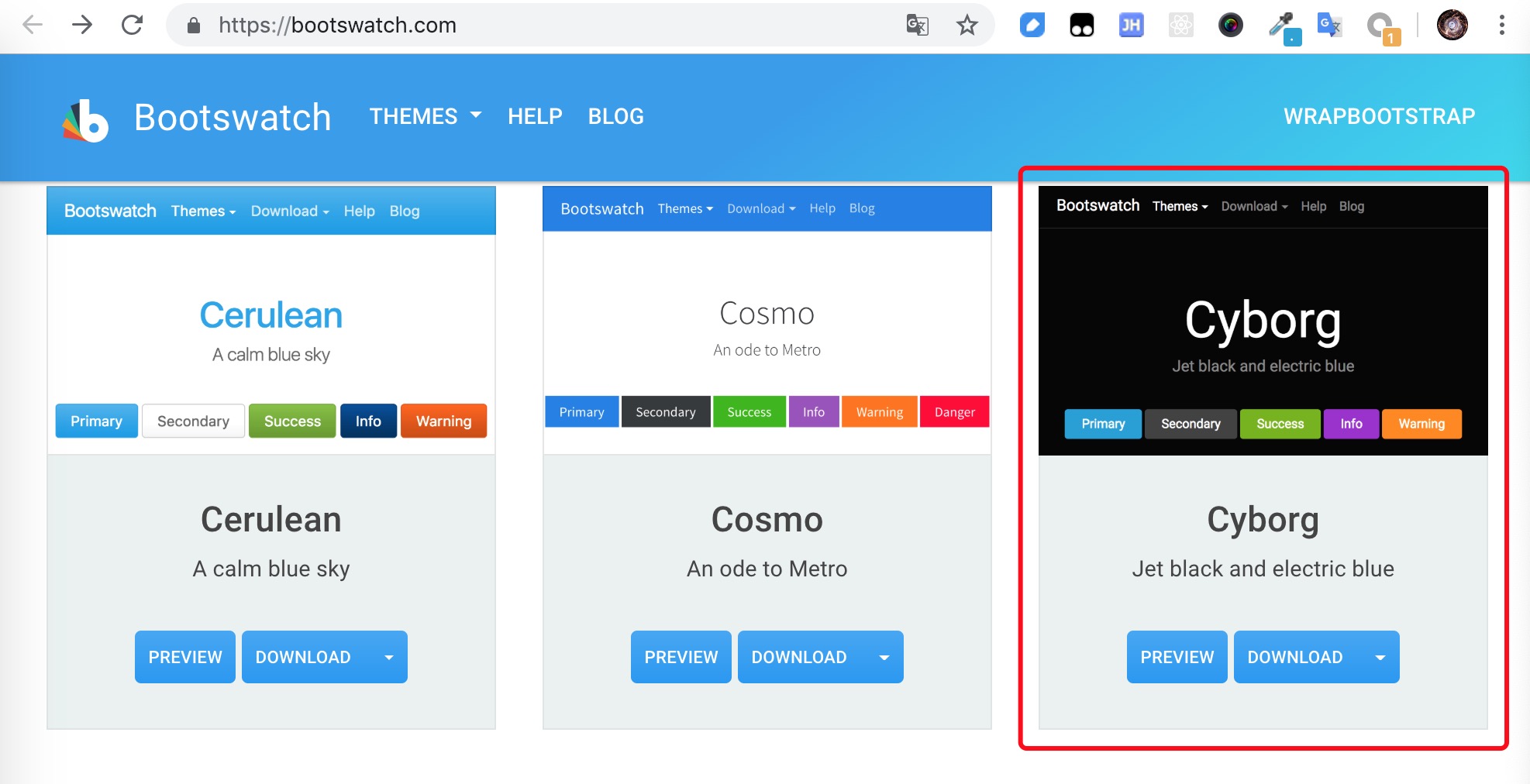Click Themes dropdown in the Cyborg preview navbar
The height and width of the screenshot is (784, 1530).
pyautogui.click(x=1180, y=206)
